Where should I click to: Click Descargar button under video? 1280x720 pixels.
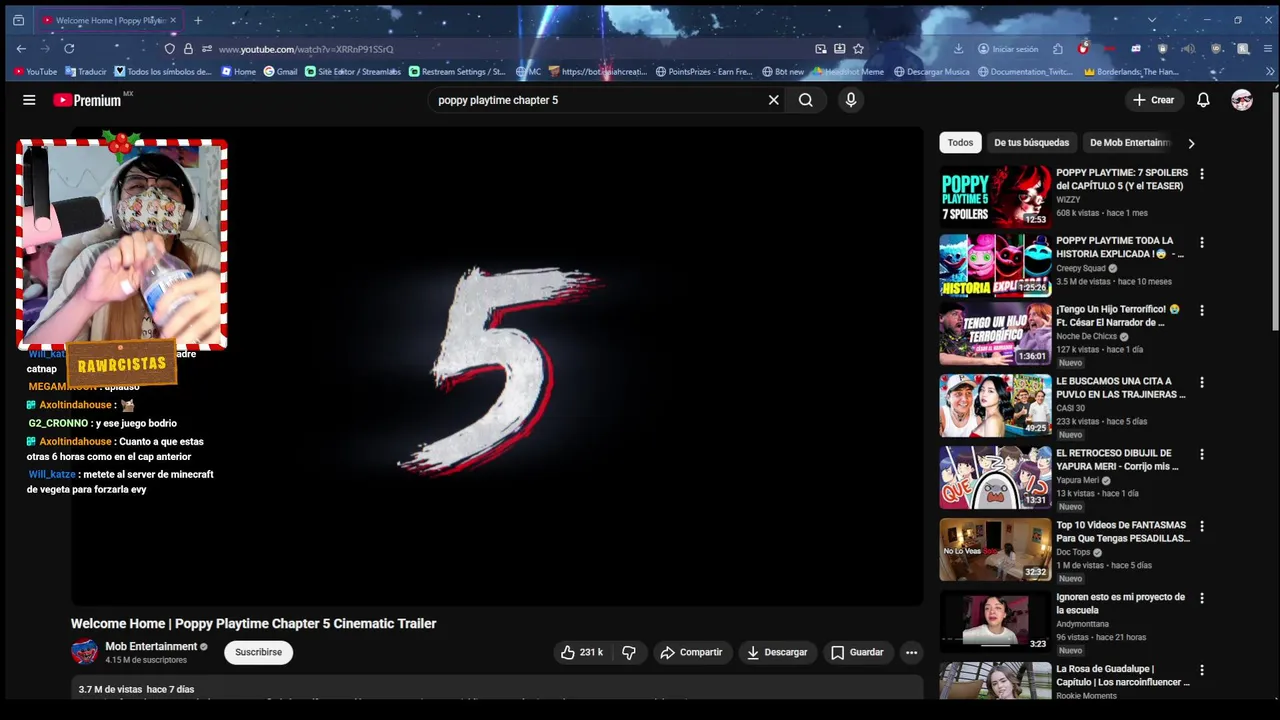pos(777,652)
